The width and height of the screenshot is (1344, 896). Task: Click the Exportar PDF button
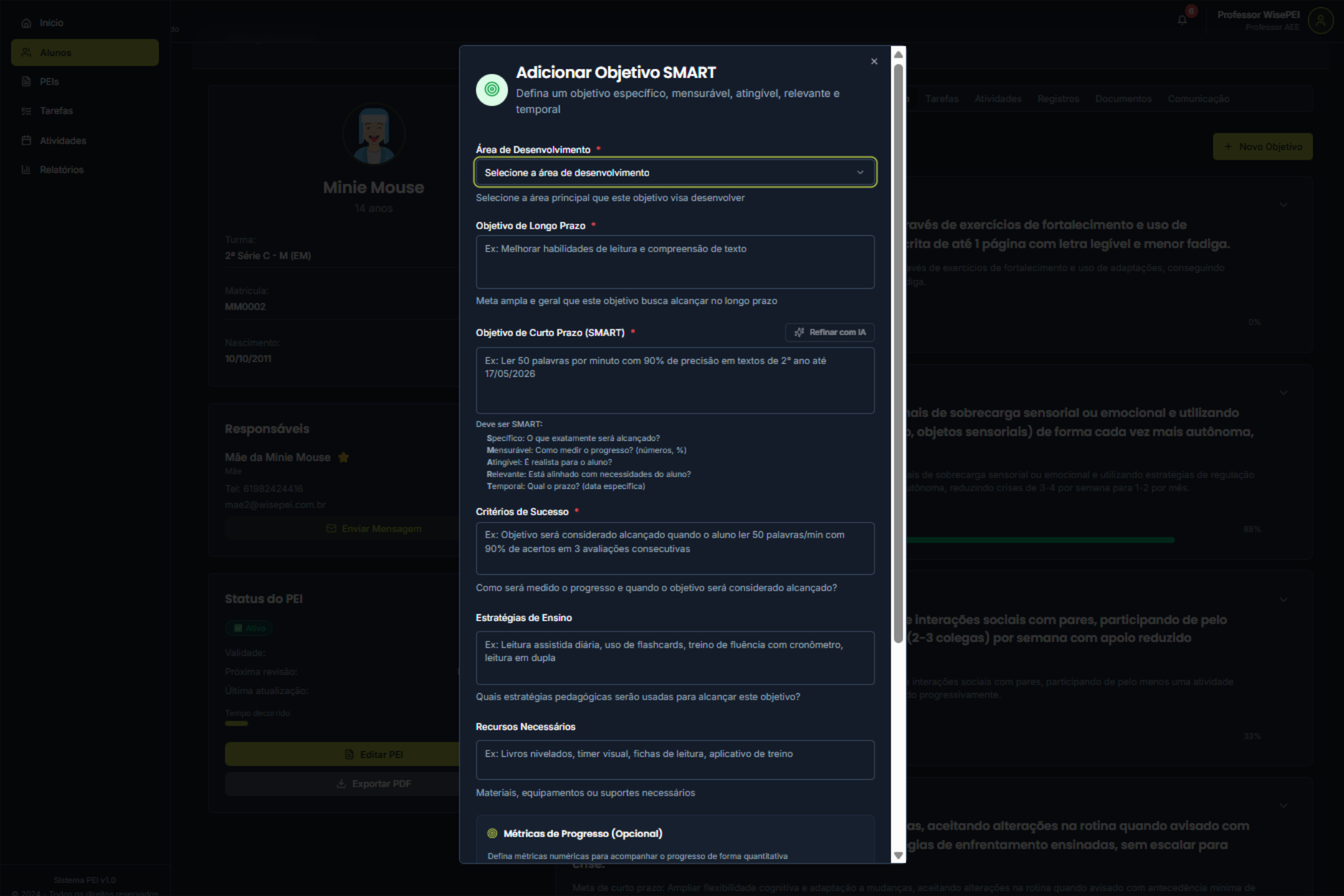[373, 784]
